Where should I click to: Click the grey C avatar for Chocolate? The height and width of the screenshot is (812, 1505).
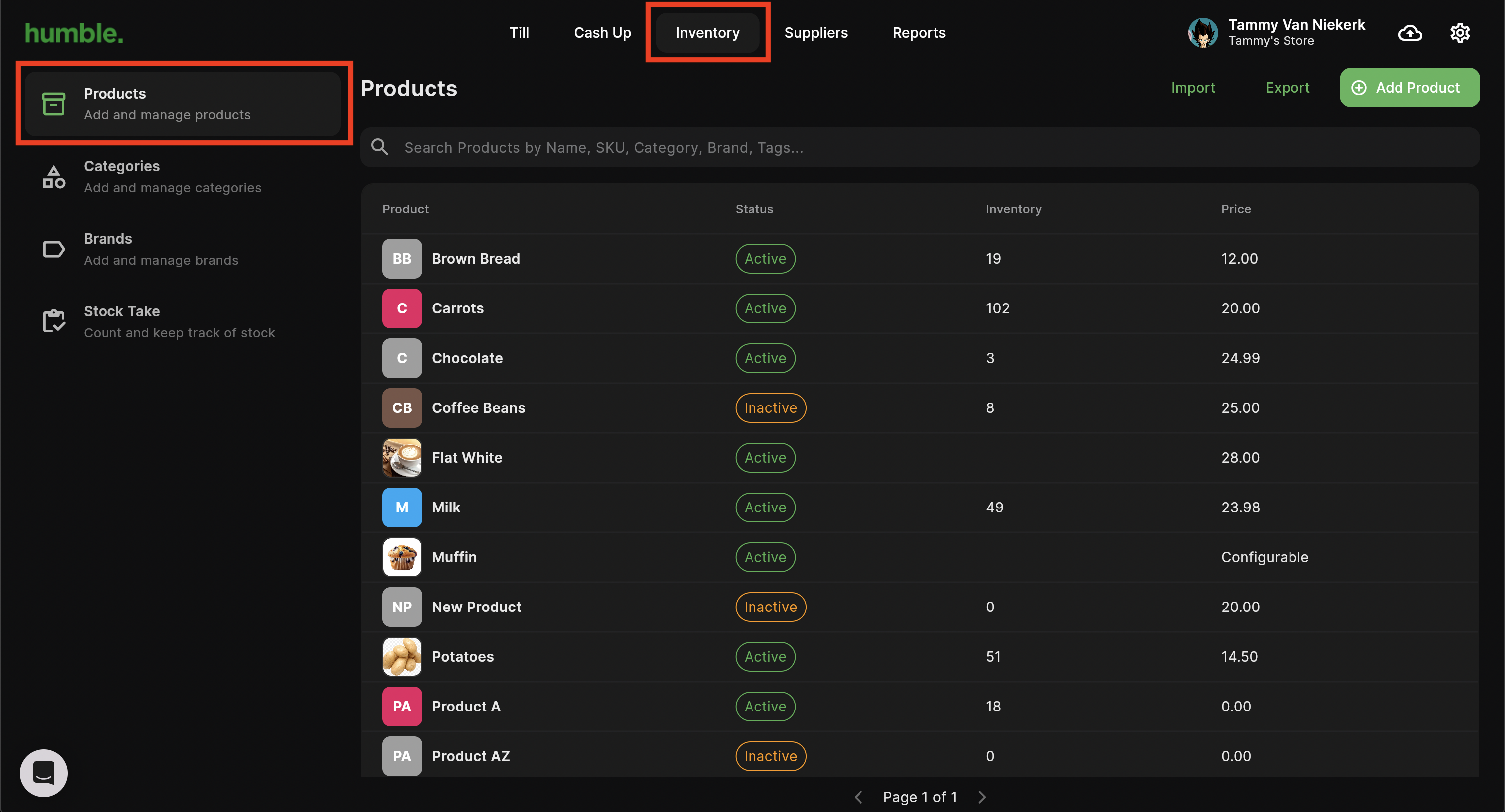401,358
